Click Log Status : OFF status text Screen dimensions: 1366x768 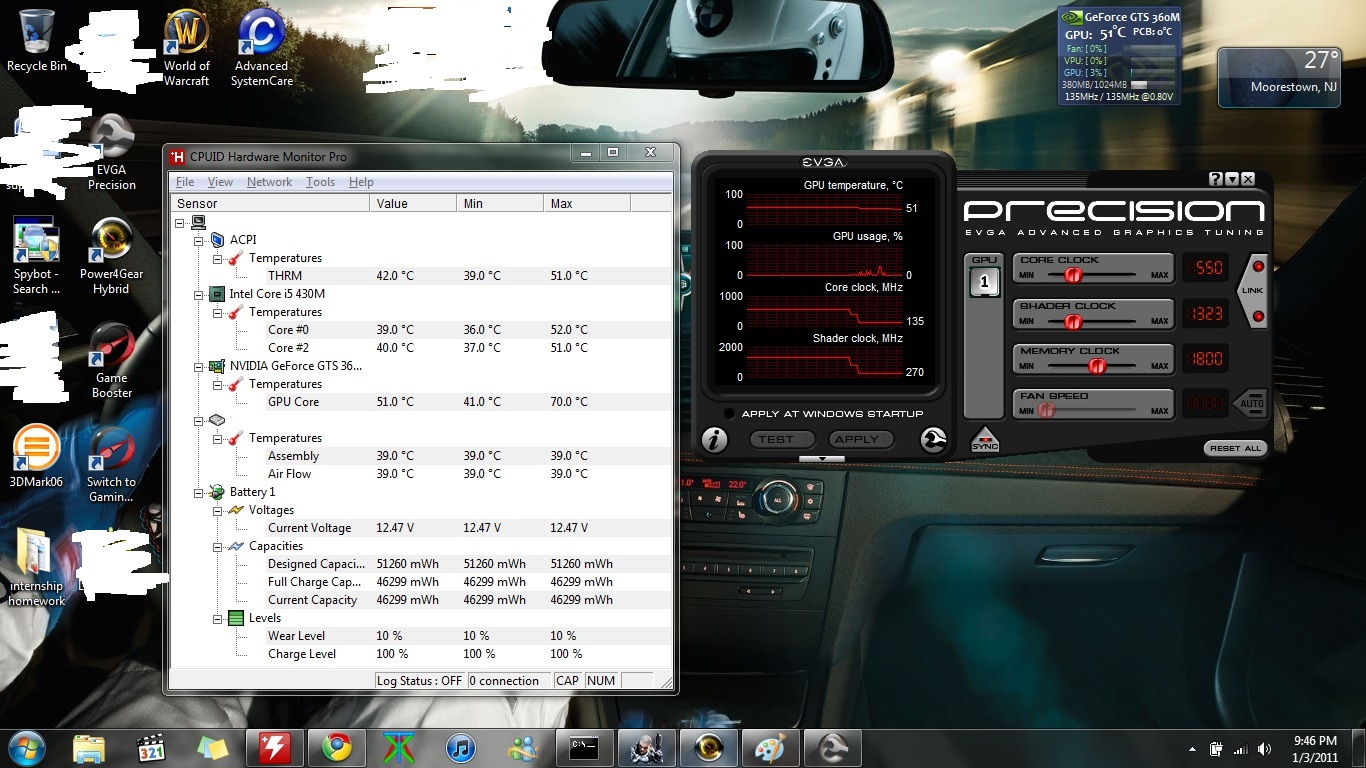coord(419,680)
